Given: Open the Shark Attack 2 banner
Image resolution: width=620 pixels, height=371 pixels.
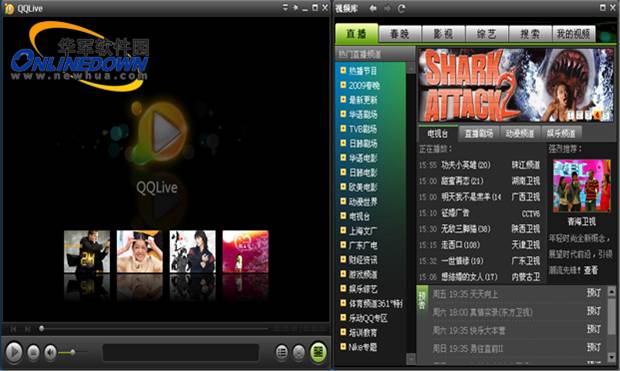Looking at the screenshot, I should [516, 85].
